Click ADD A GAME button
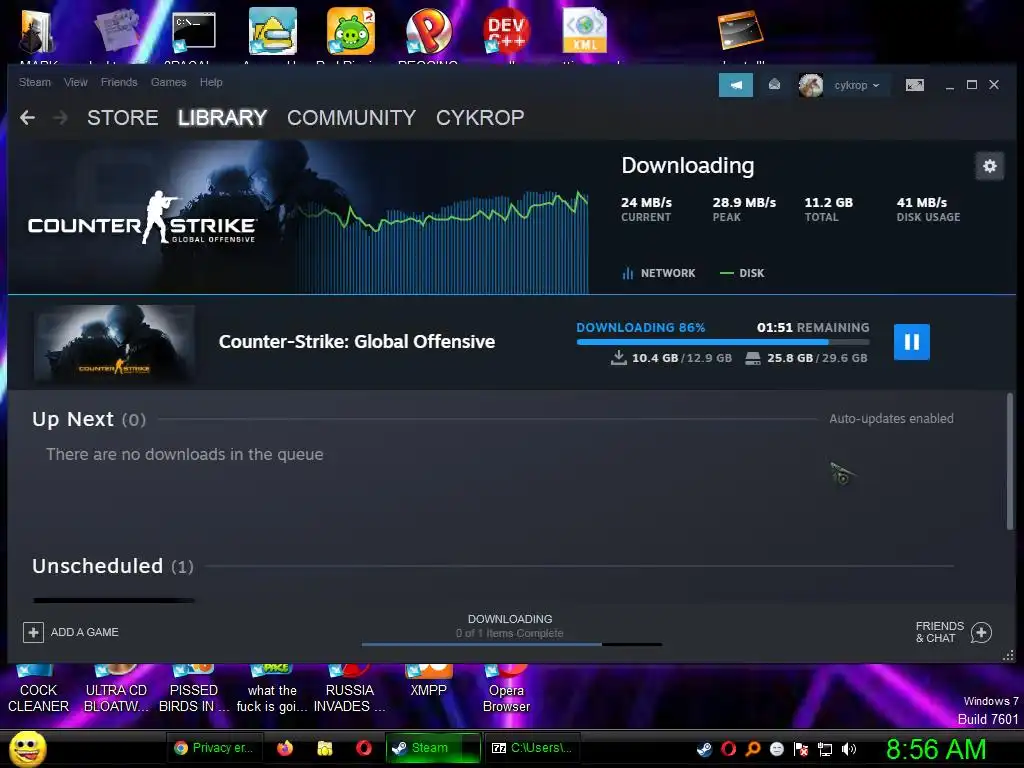Viewport: 1024px width, 768px height. coord(71,632)
